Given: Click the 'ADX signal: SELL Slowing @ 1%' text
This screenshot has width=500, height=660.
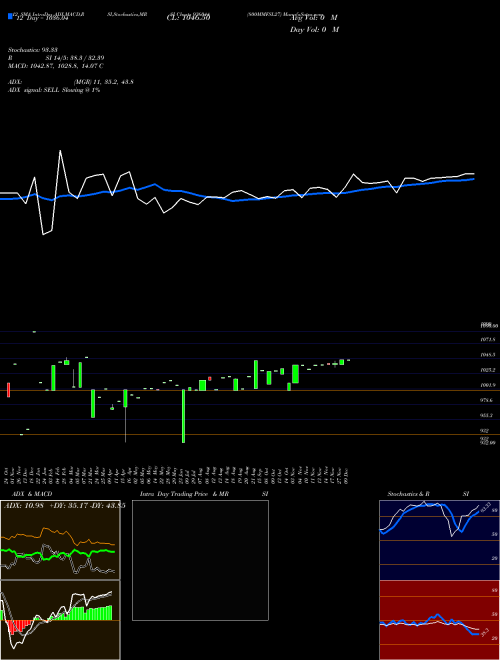Looking at the screenshot, I should tap(54, 90).
